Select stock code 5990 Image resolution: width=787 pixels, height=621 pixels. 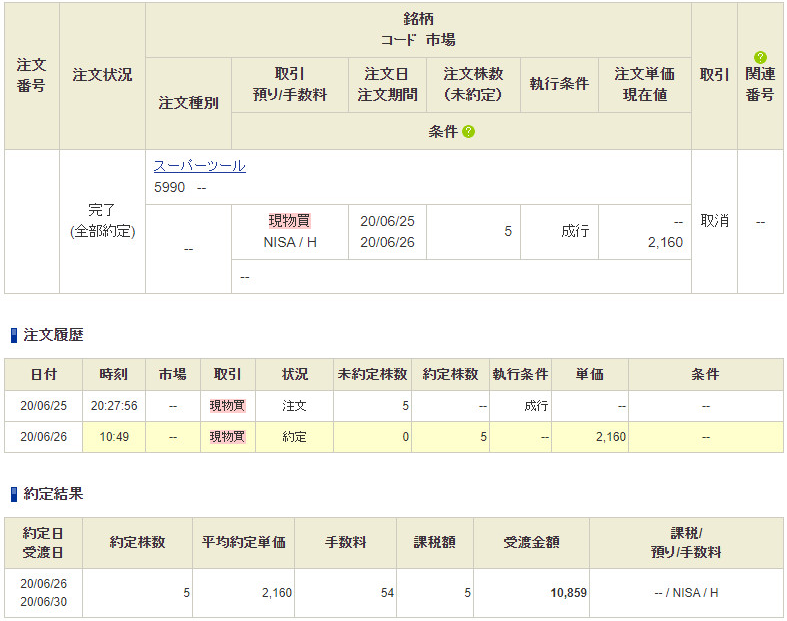[x=169, y=188]
